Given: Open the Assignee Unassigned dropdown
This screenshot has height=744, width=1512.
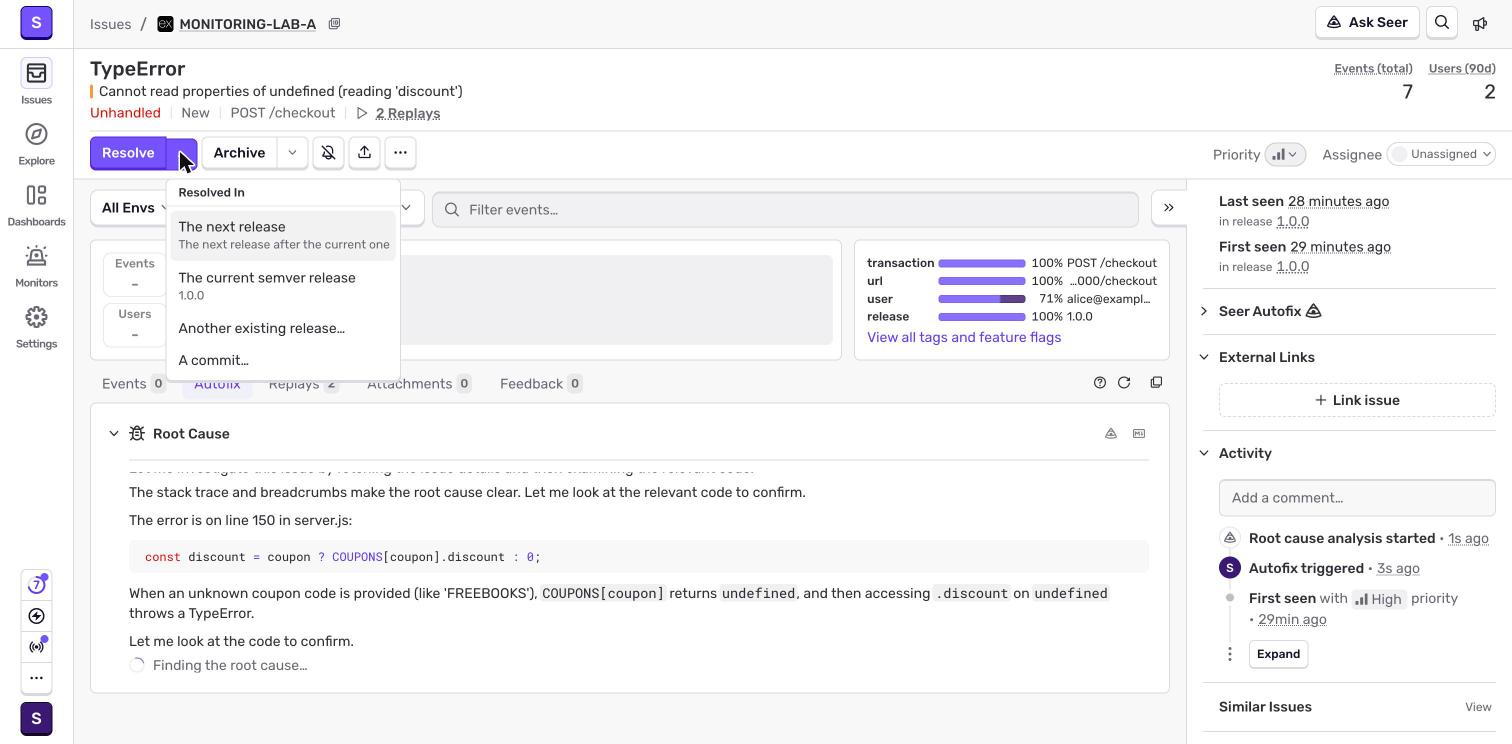Looking at the screenshot, I should [1441, 154].
